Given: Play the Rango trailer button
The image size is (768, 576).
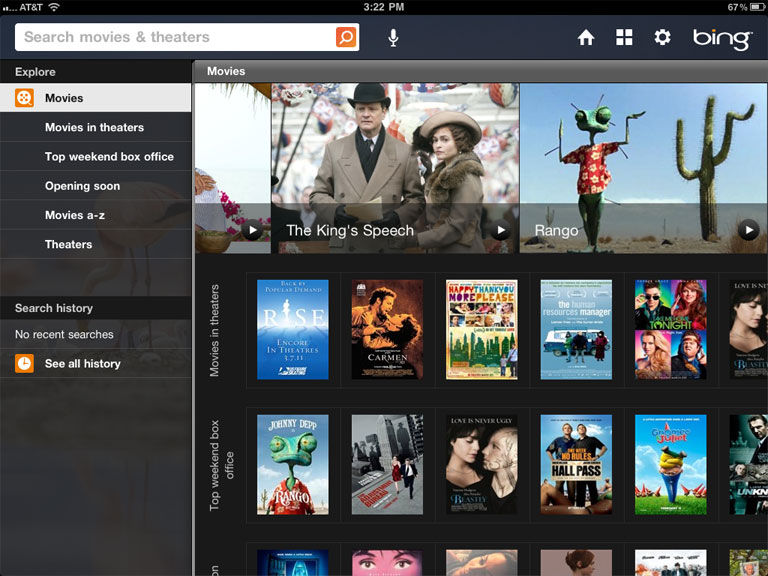Looking at the screenshot, I should [749, 230].
